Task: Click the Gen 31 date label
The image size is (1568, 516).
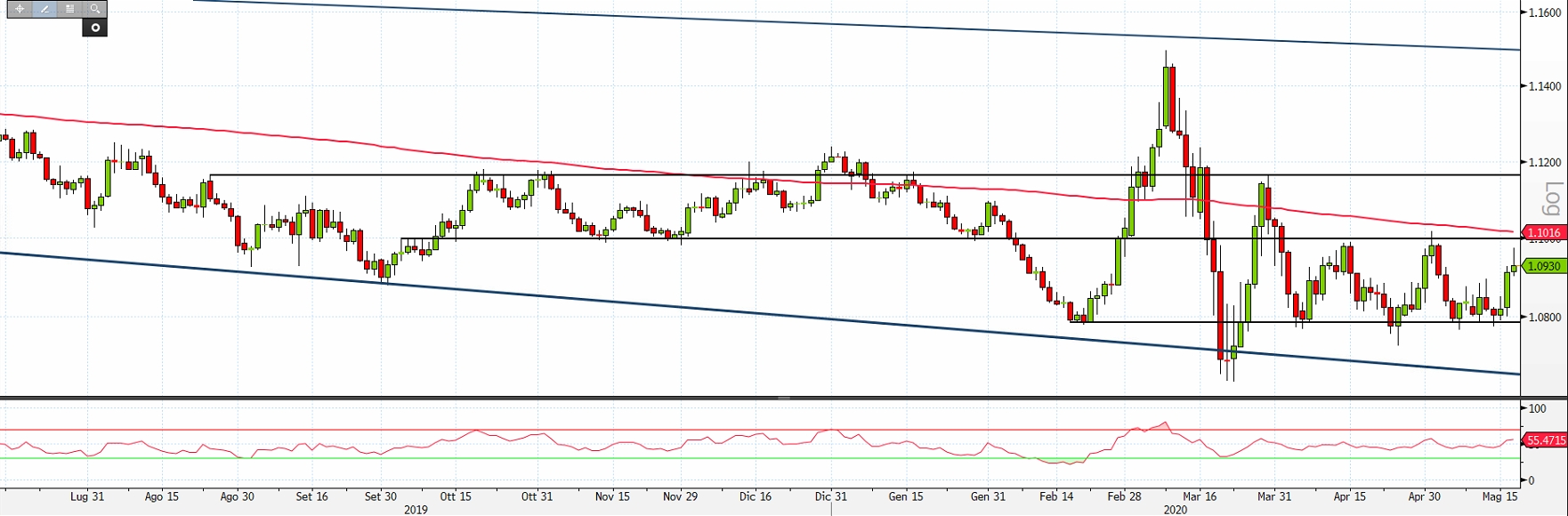Action: [x=988, y=496]
